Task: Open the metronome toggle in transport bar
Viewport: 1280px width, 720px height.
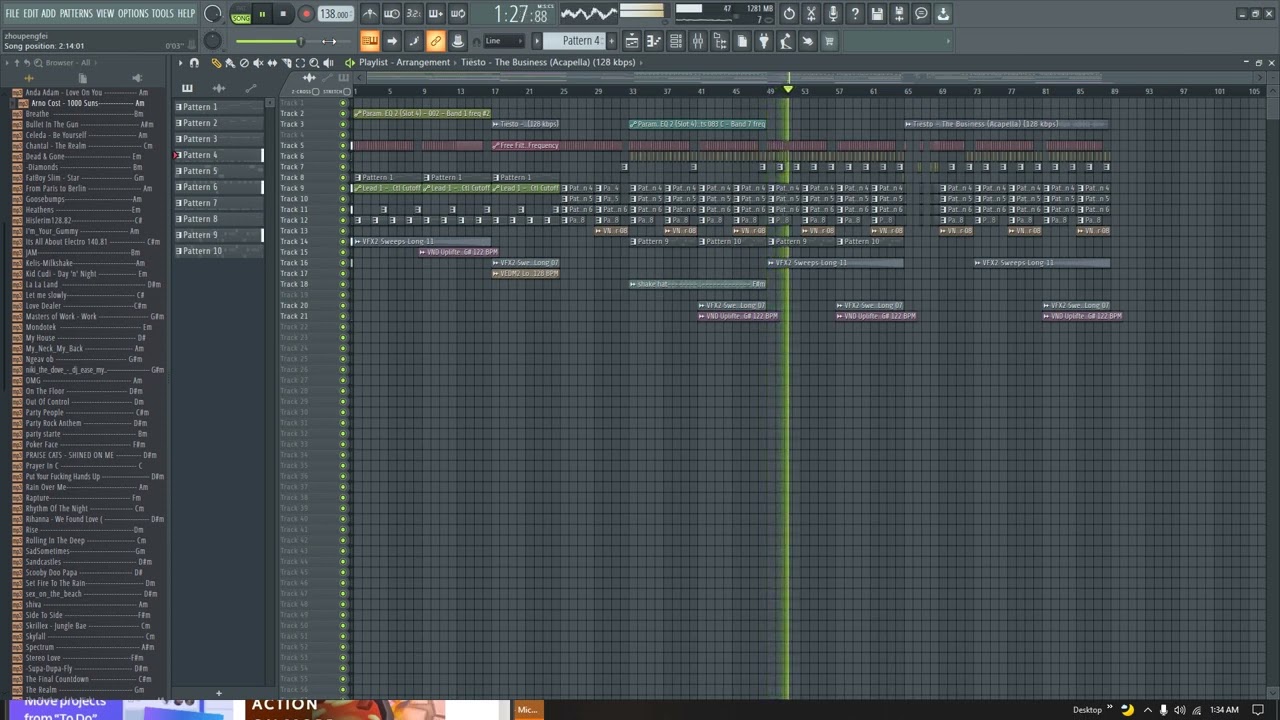Action: (x=369, y=14)
